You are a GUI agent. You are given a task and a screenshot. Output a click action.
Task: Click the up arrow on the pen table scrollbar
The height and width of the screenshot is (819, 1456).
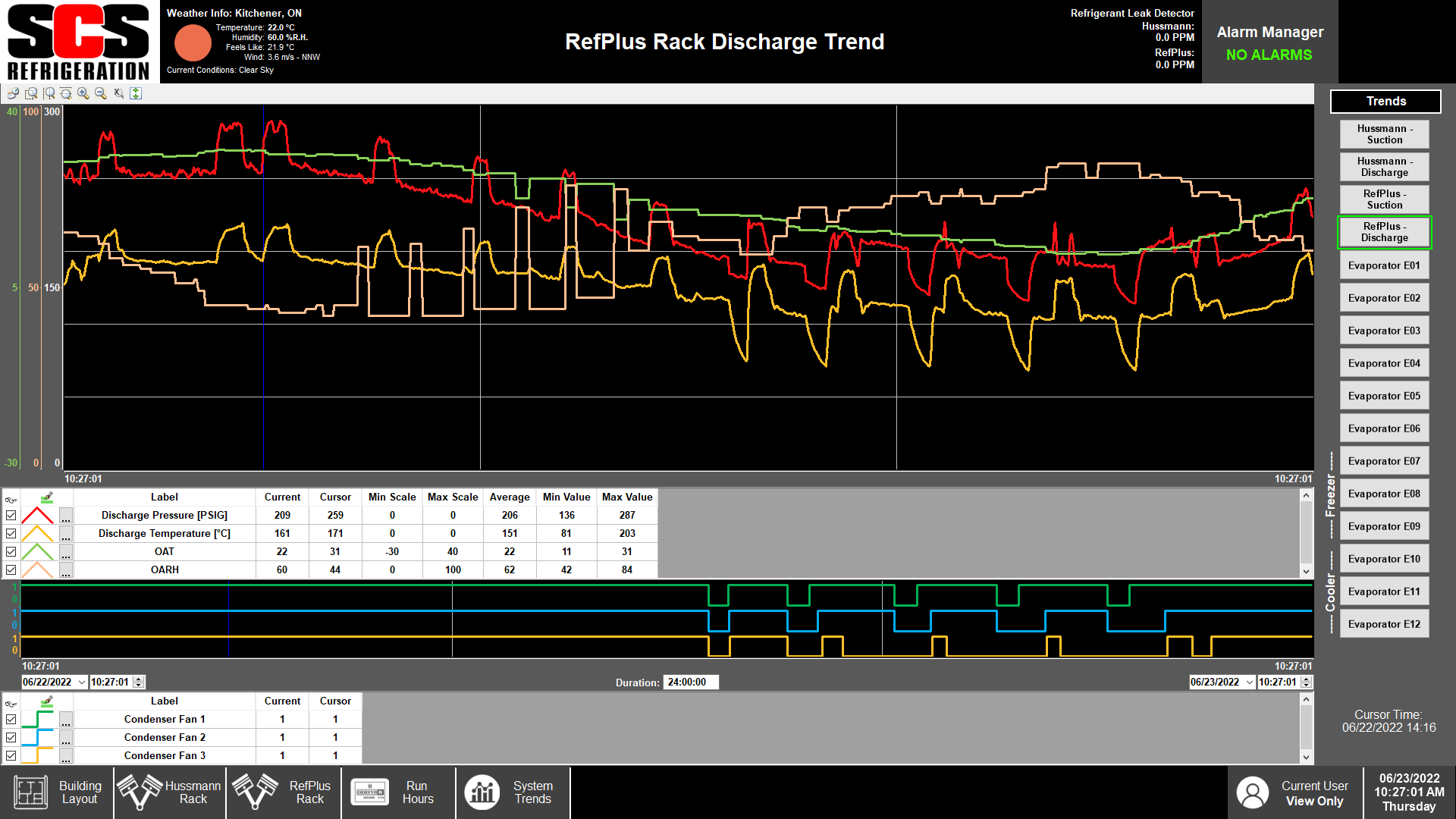click(1306, 496)
